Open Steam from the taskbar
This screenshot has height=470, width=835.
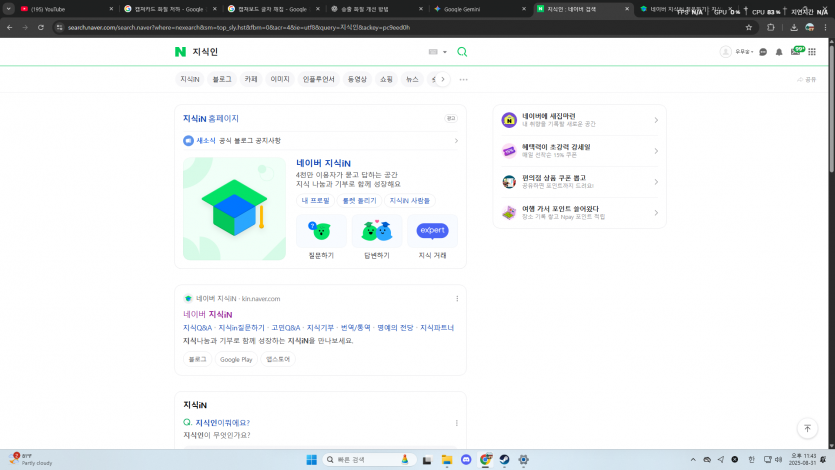pyautogui.click(x=504, y=459)
